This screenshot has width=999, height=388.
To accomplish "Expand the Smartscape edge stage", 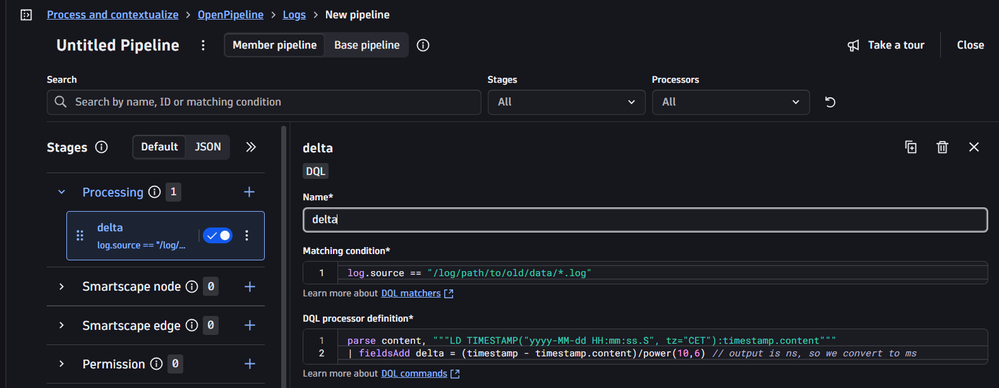I will coord(62,326).
